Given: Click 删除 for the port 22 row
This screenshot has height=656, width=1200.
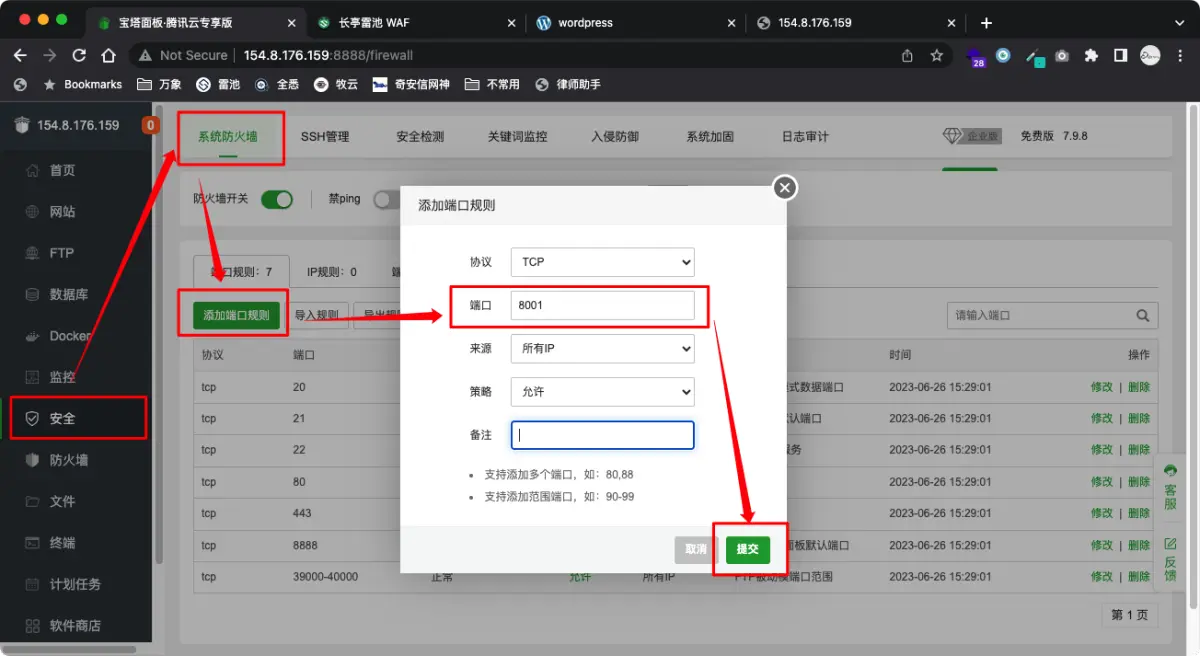Looking at the screenshot, I should coord(1139,450).
